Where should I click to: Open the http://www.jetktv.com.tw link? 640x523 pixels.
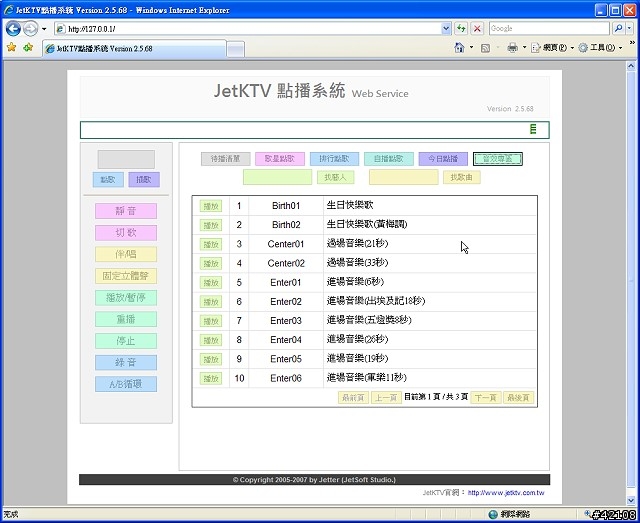tap(506, 493)
